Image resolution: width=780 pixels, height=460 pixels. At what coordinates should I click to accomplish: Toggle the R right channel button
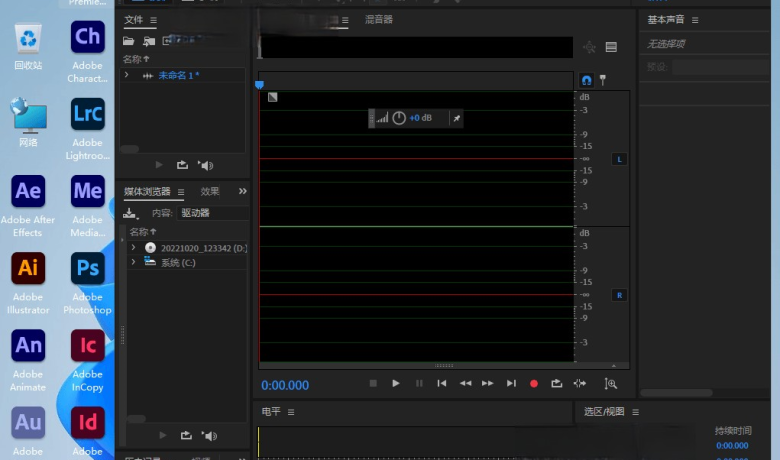619,295
